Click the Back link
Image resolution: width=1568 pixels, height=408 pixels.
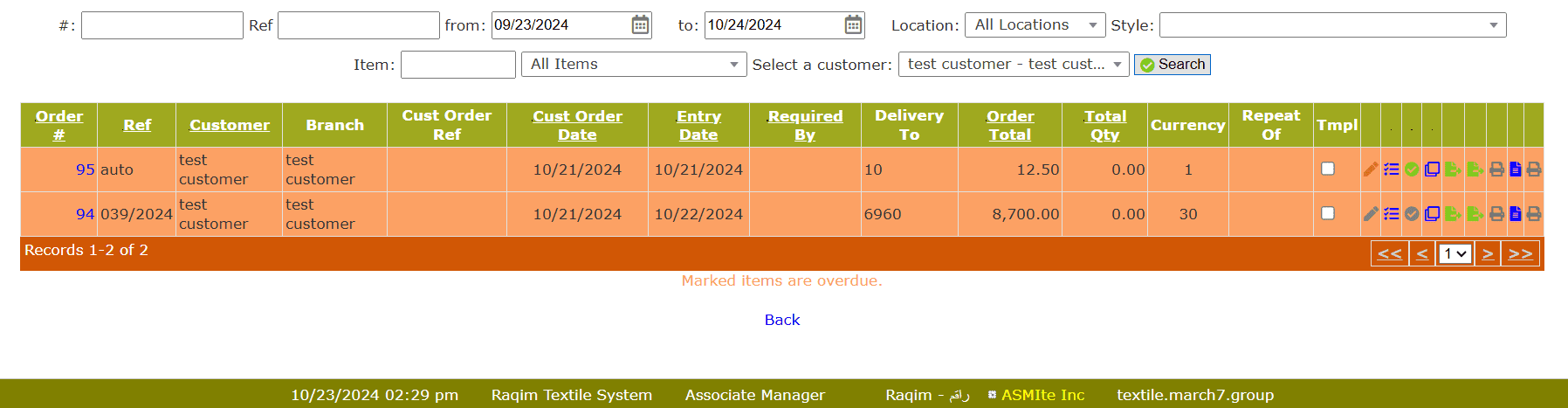click(x=781, y=320)
